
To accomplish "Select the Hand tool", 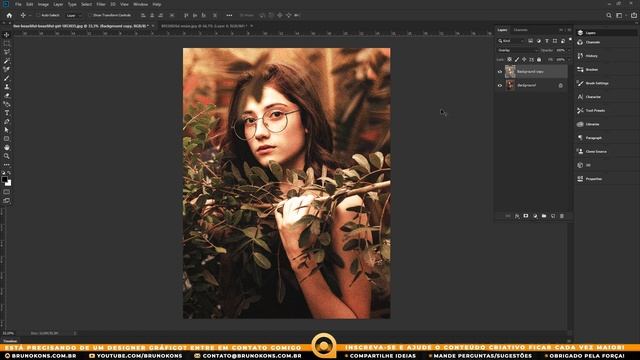I will click(7, 147).
